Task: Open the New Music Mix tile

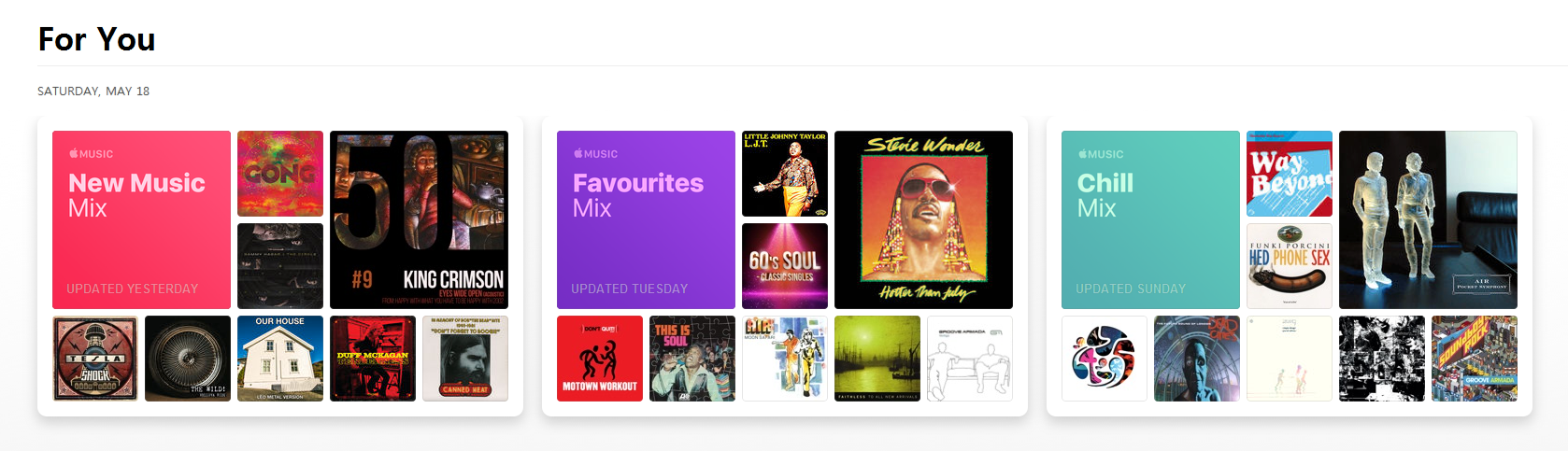Action: (141, 219)
